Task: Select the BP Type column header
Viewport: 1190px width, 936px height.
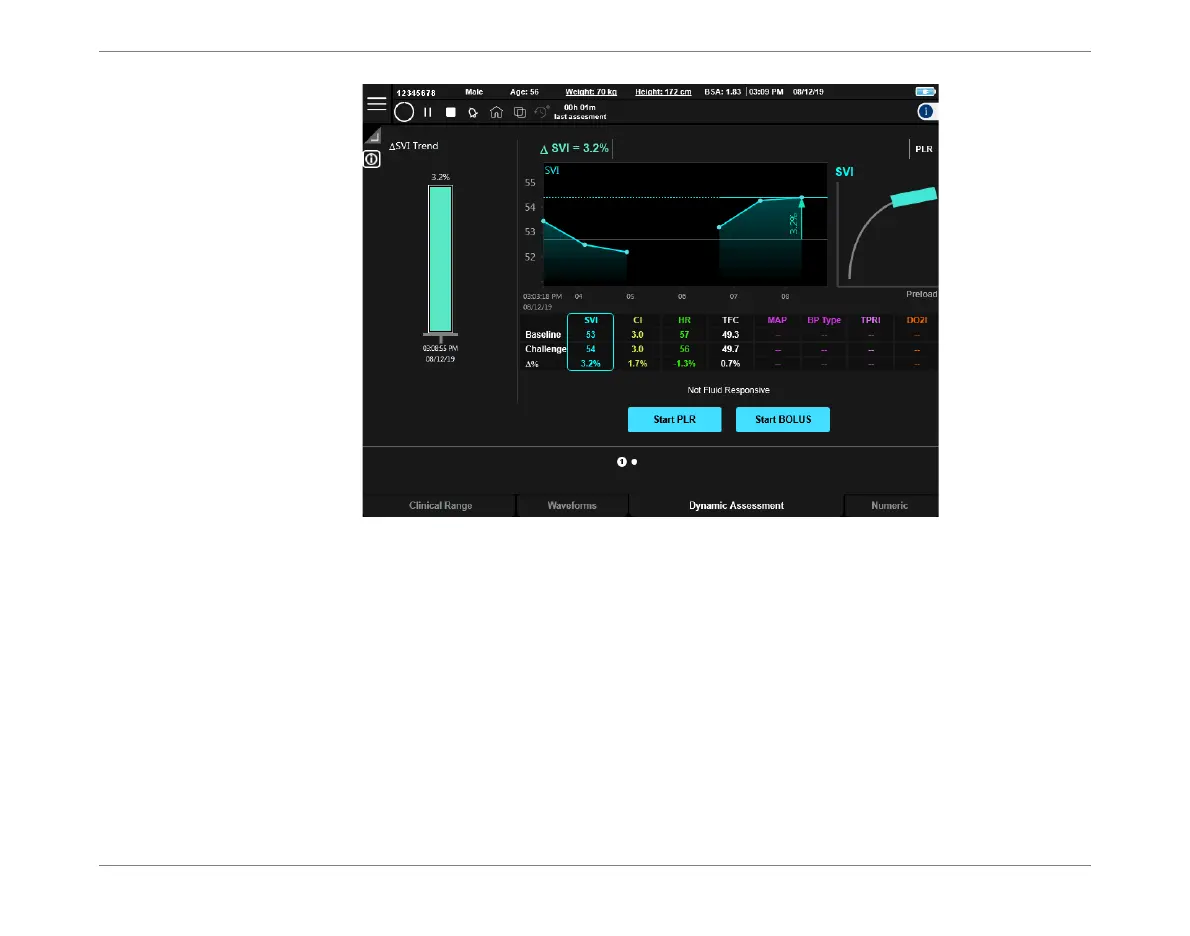Action: point(824,320)
